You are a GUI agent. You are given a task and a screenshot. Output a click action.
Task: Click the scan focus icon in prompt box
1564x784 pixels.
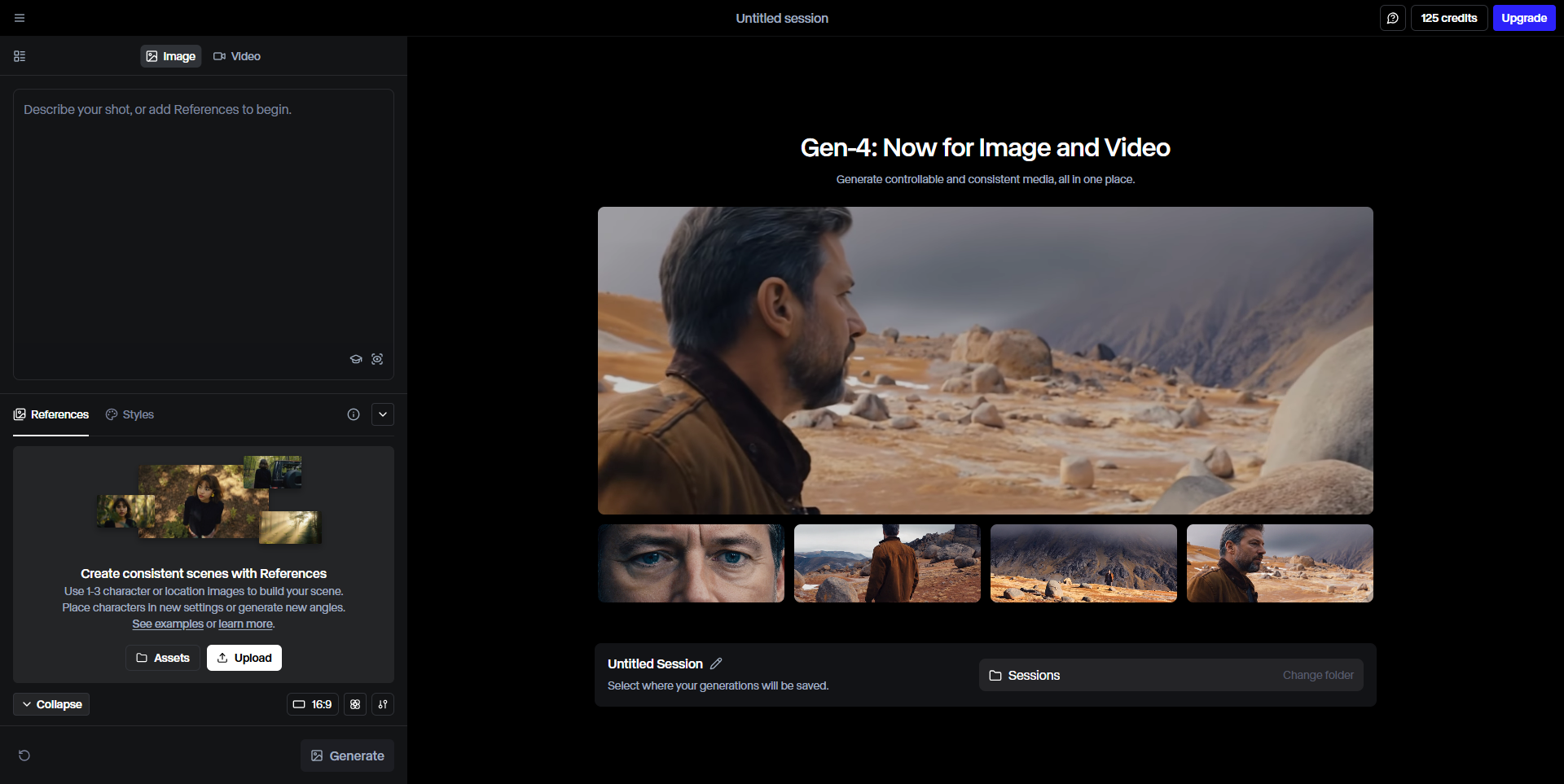pyautogui.click(x=377, y=359)
